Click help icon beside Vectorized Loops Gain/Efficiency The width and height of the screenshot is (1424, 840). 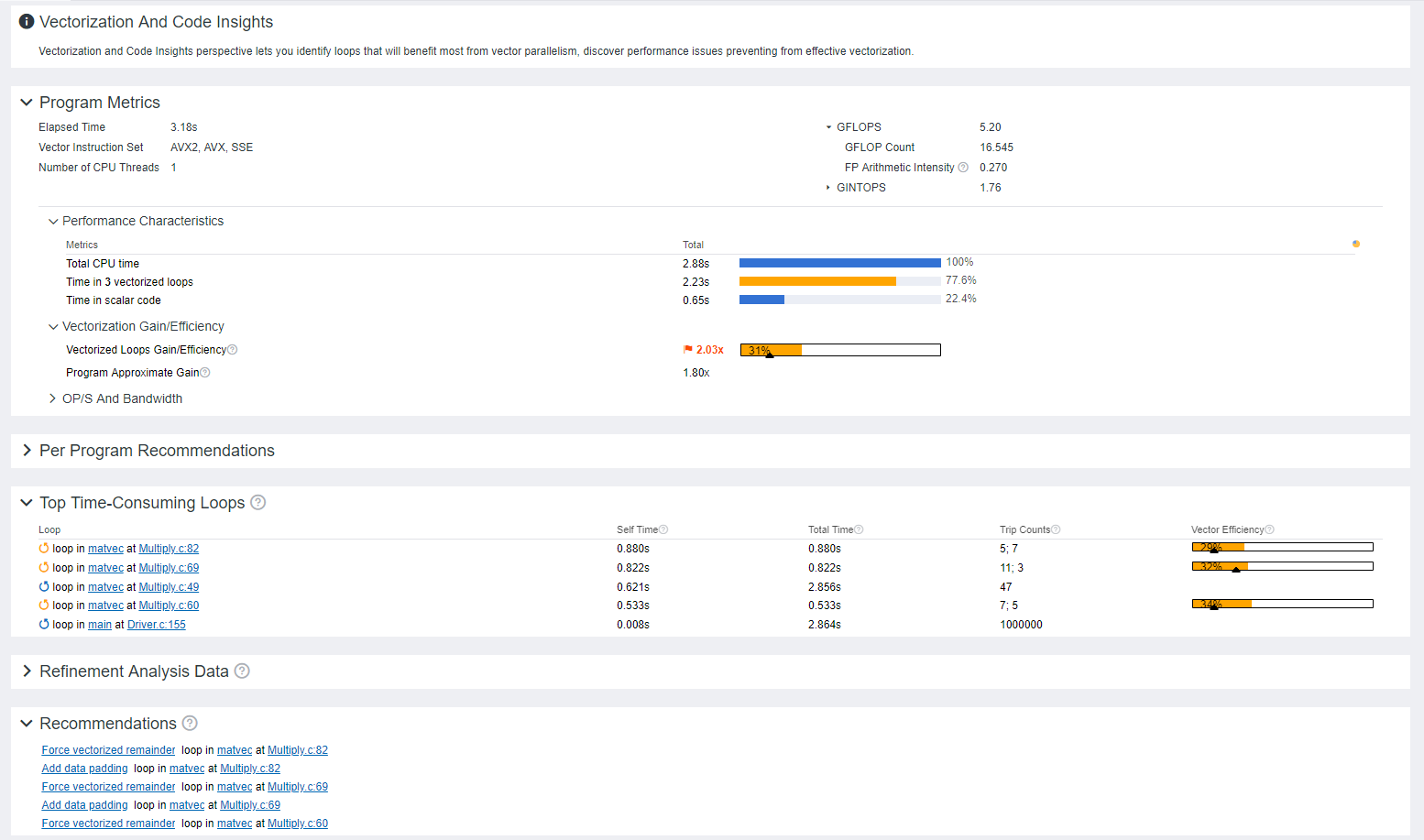point(233,350)
